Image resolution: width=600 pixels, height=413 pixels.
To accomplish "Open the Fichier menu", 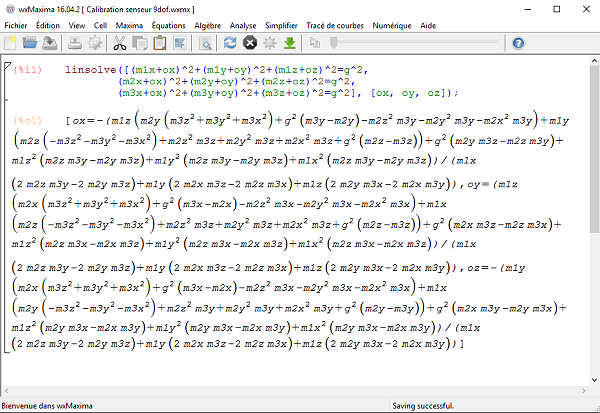I will [x=16, y=26].
